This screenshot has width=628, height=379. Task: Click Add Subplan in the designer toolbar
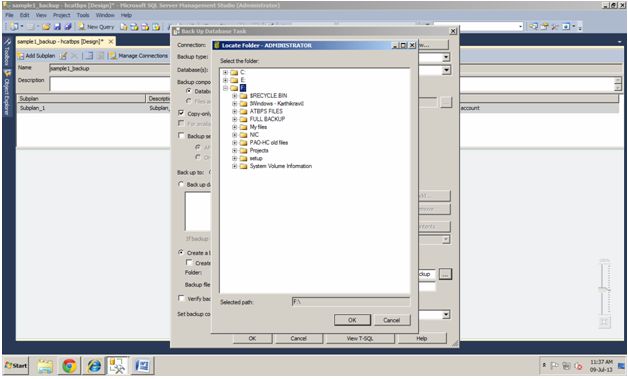pyautogui.click(x=36, y=56)
